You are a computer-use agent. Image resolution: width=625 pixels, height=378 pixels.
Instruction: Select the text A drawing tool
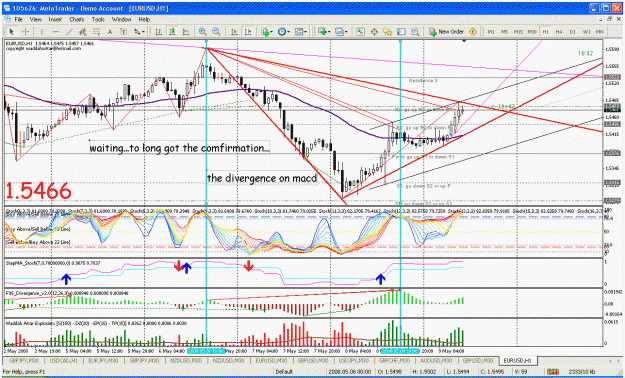point(110,32)
